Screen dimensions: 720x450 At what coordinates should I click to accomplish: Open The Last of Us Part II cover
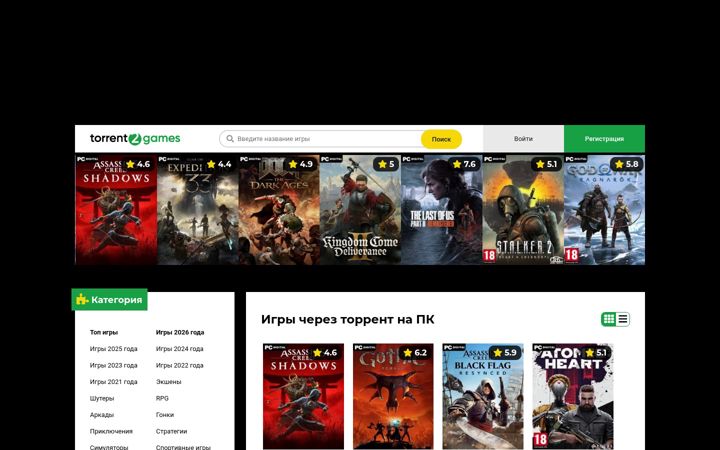click(x=442, y=209)
